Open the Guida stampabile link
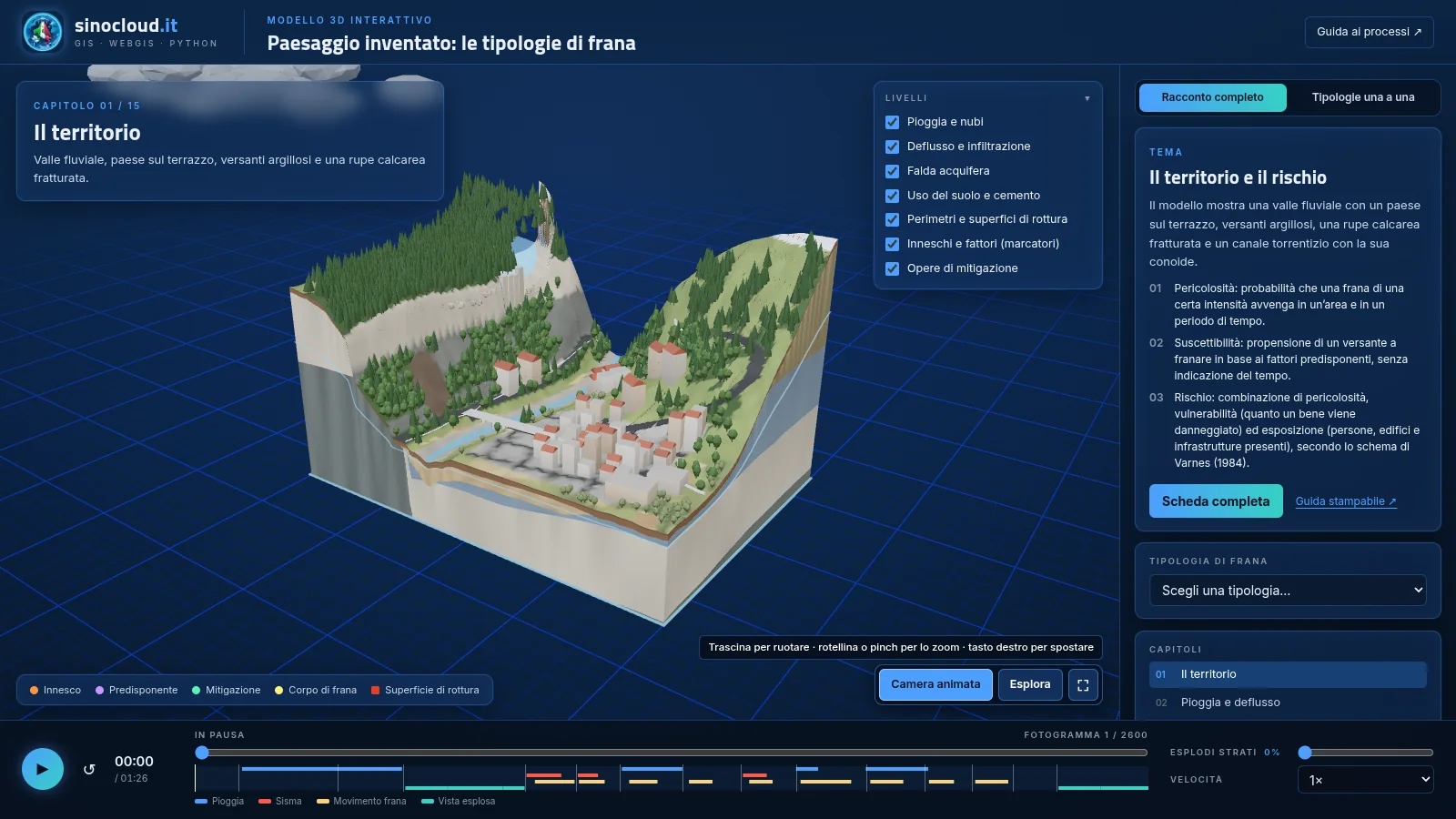The width and height of the screenshot is (1456, 819). (1346, 501)
